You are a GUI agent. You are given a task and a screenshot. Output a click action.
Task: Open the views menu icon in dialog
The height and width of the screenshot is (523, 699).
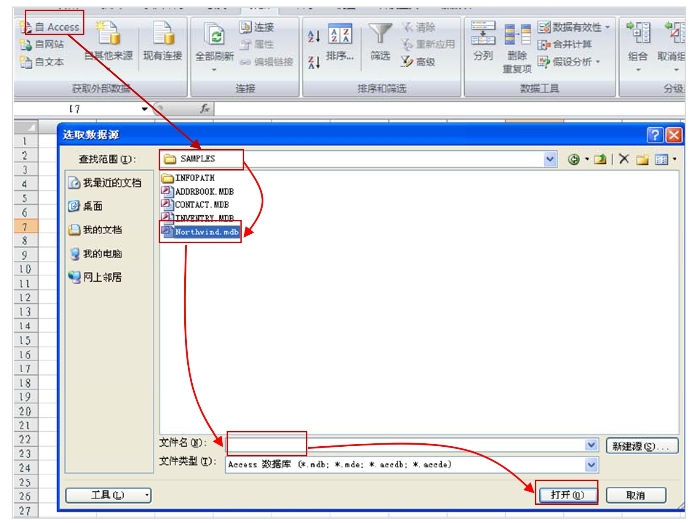point(661,159)
